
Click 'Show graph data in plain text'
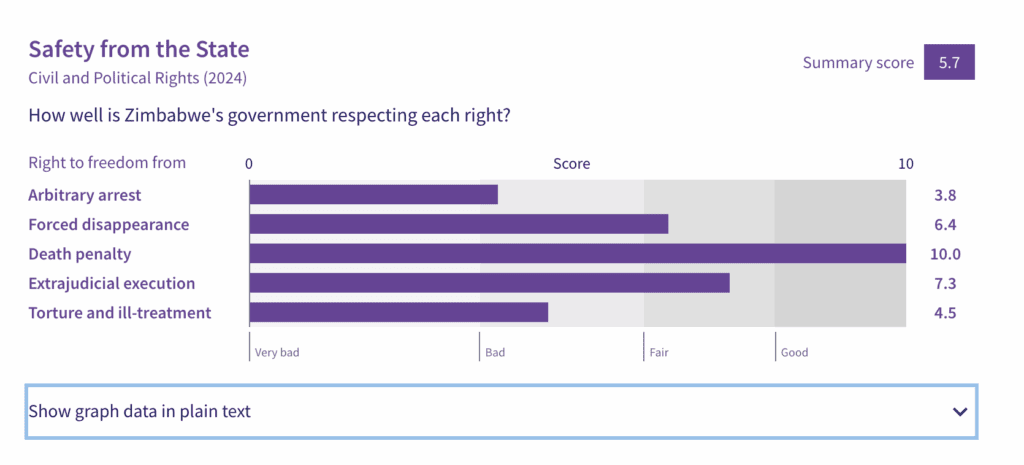139,411
